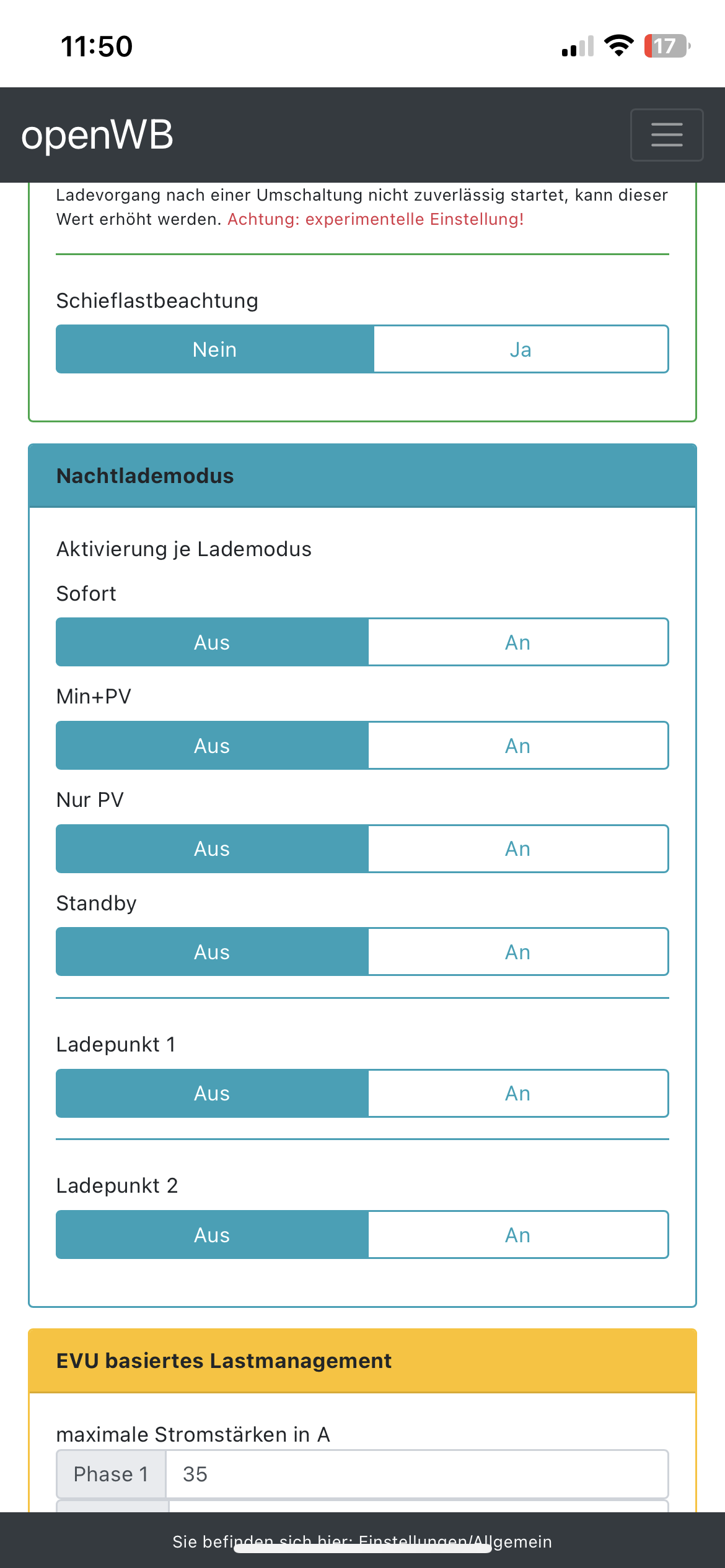The image size is (725, 1568).
Task: Tap the cellular signal bars icon
Action: click(578, 47)
